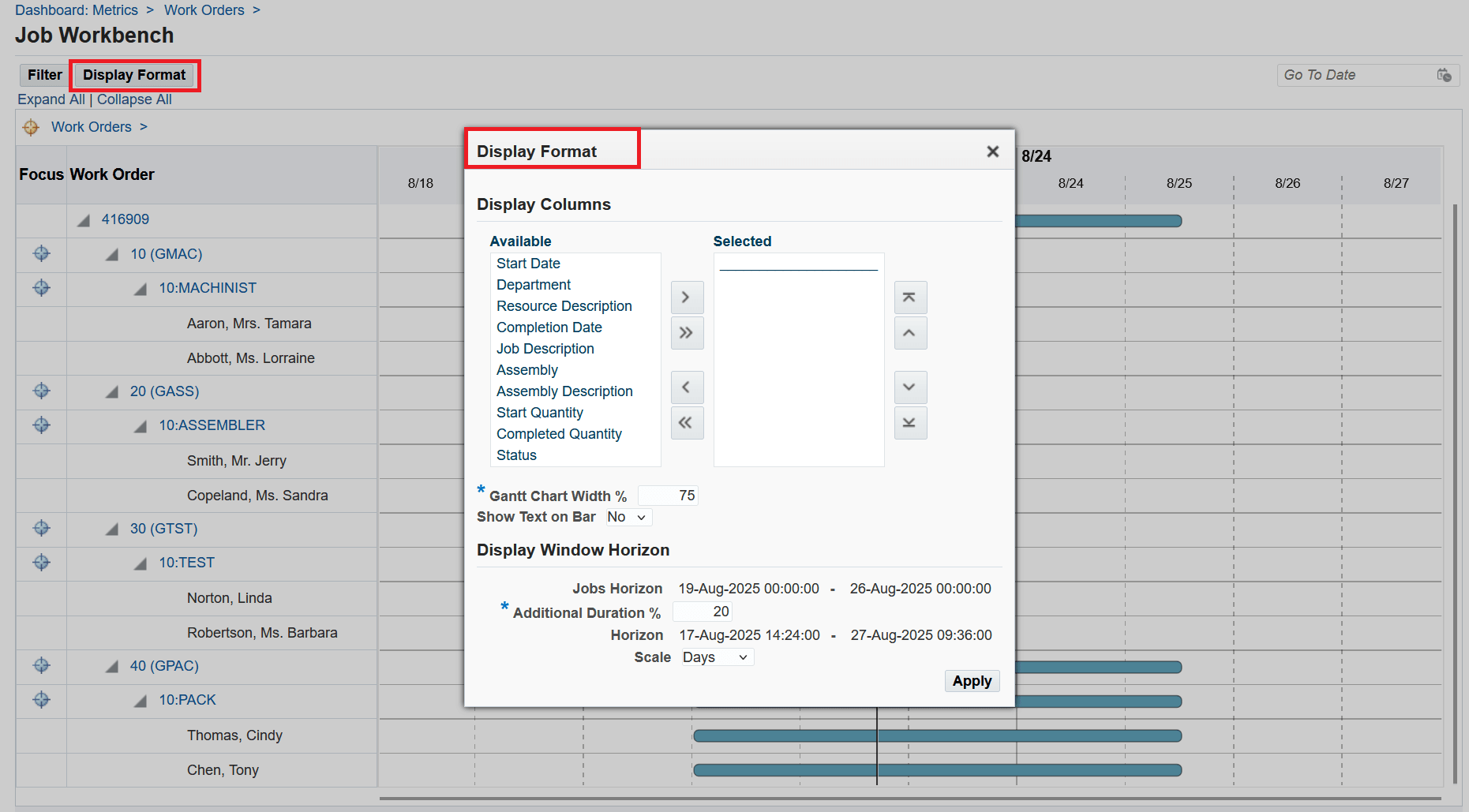1469x812 pixels.
Task: Collapse work order 416909 tree node
Action: (x=83, y=220)
